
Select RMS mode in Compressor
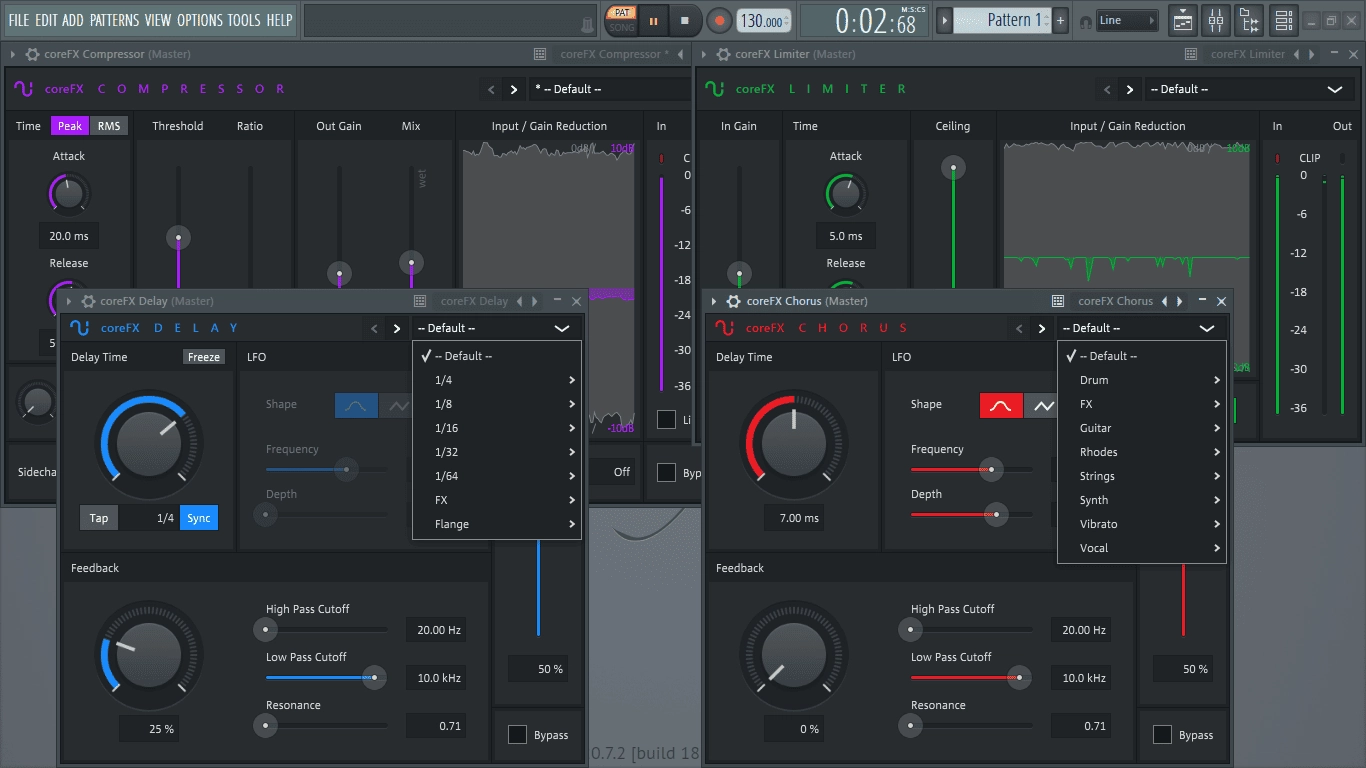pyautogui.click(x=109, y=126)
